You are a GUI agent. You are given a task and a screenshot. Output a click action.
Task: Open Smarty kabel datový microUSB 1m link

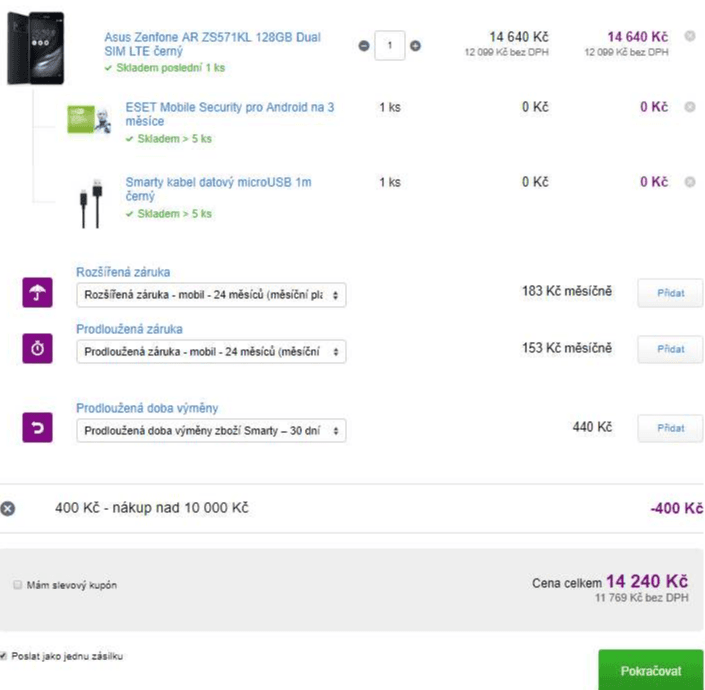click(219, 189)
